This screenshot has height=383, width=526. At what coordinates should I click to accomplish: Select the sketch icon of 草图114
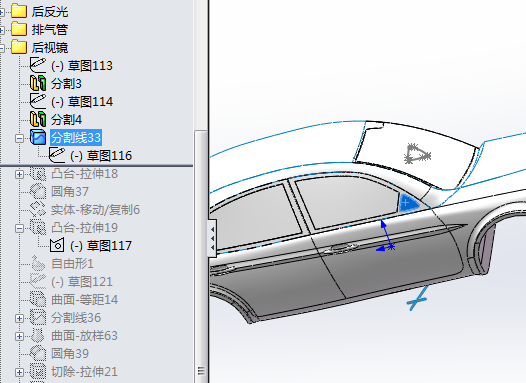point(38,101)
